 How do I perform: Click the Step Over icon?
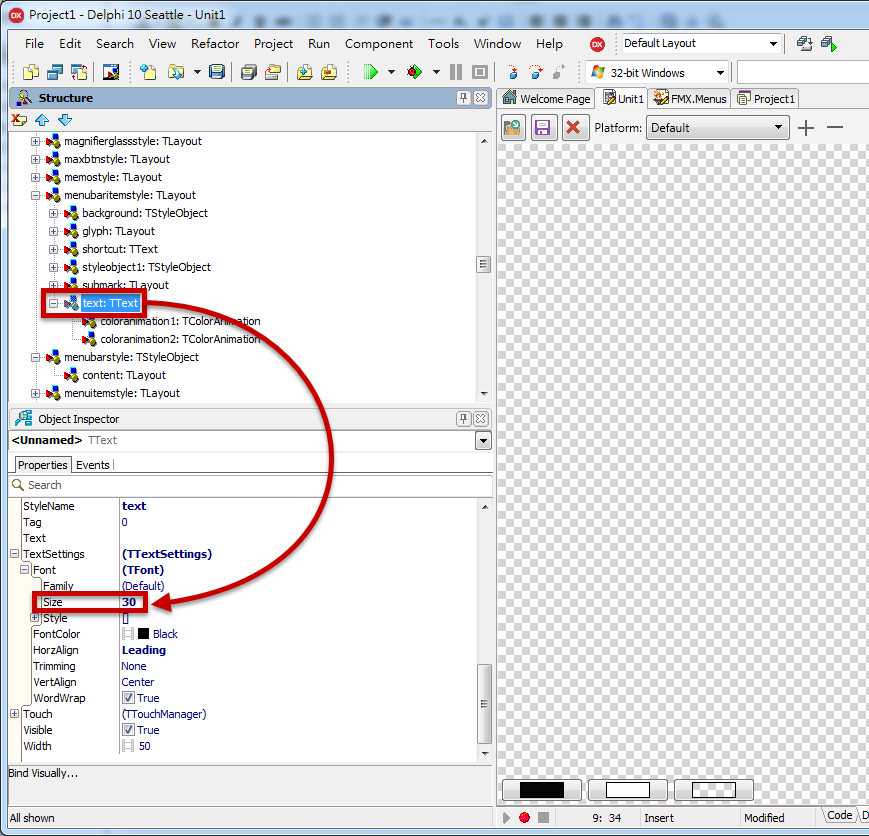[536, 72]
